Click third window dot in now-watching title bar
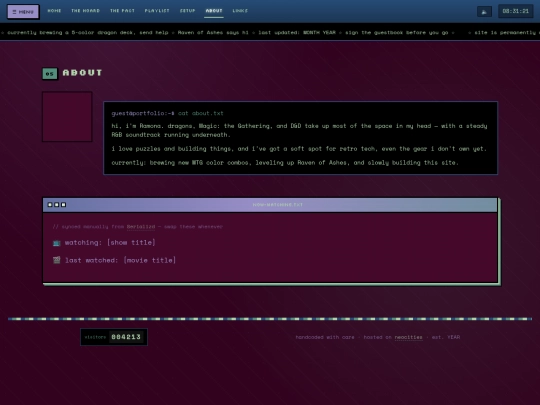540x405 pixels. coord(63,205)
